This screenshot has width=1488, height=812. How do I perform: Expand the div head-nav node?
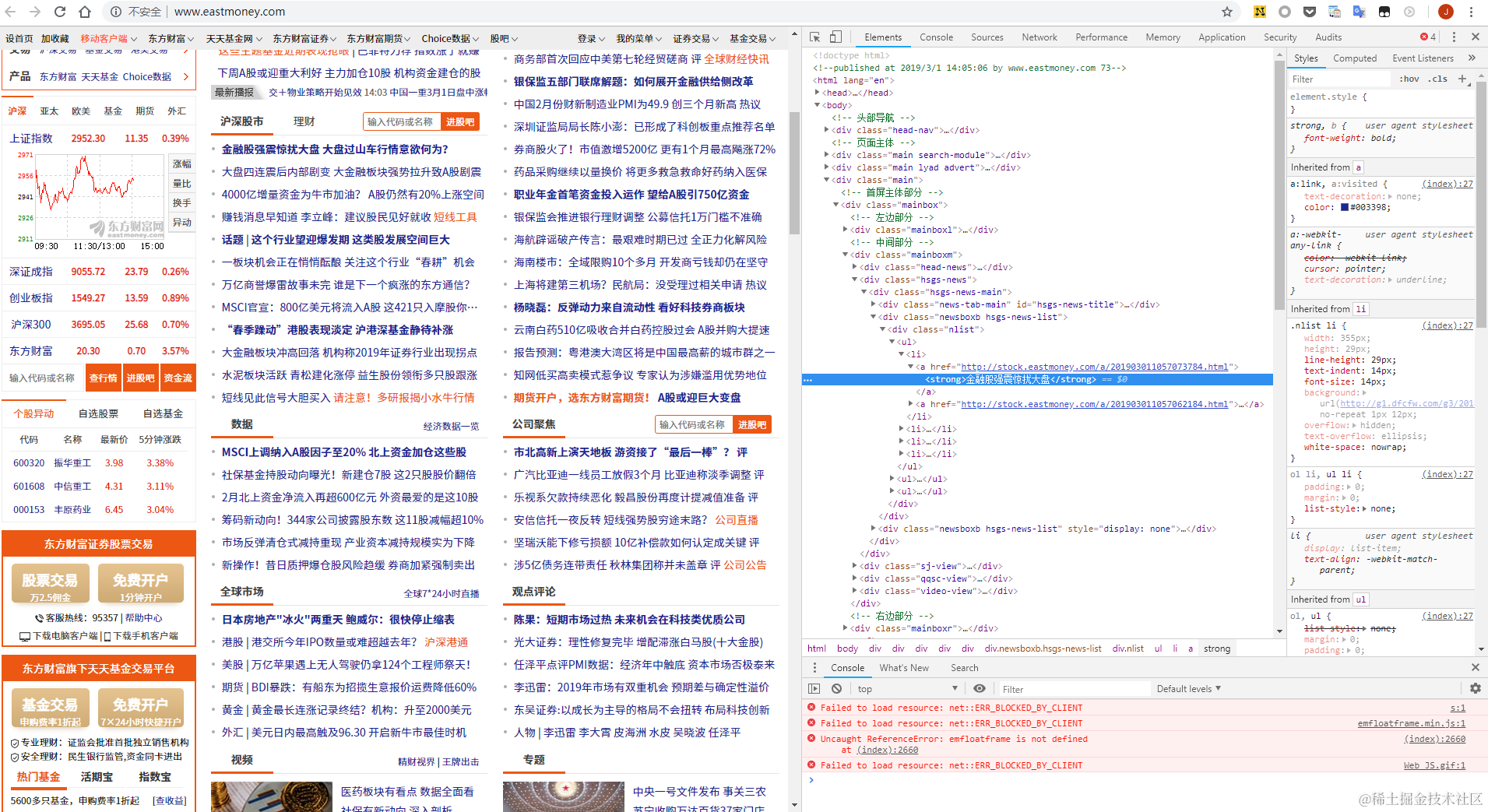(826, 130)
